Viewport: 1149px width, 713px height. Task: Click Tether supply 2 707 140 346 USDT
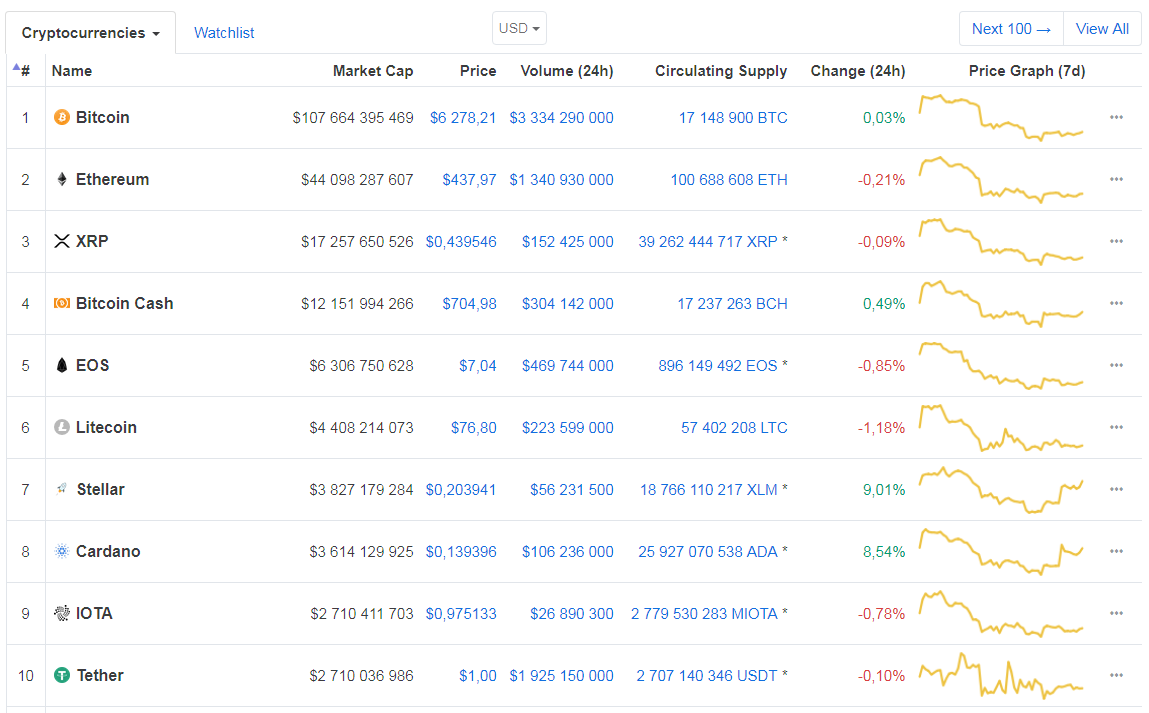point(706,675)
